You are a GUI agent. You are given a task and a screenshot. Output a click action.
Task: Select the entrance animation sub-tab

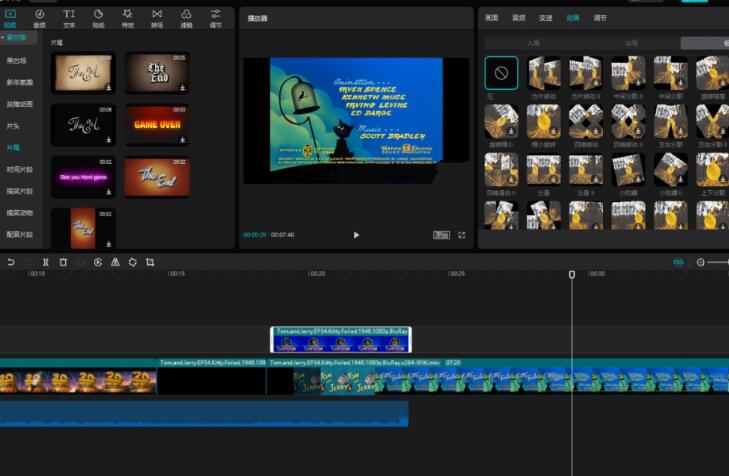534,43
